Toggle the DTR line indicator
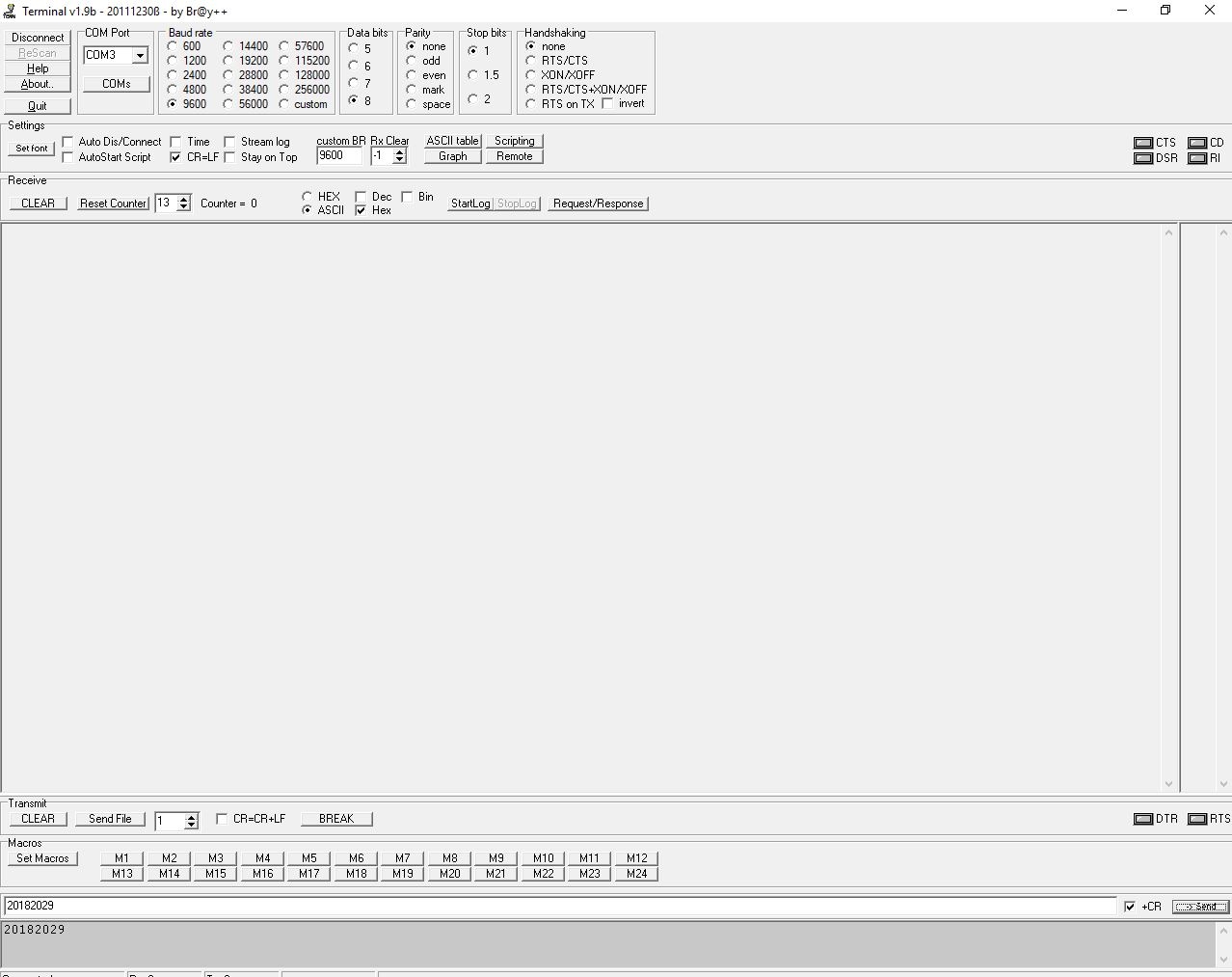 pos(1143,819)
